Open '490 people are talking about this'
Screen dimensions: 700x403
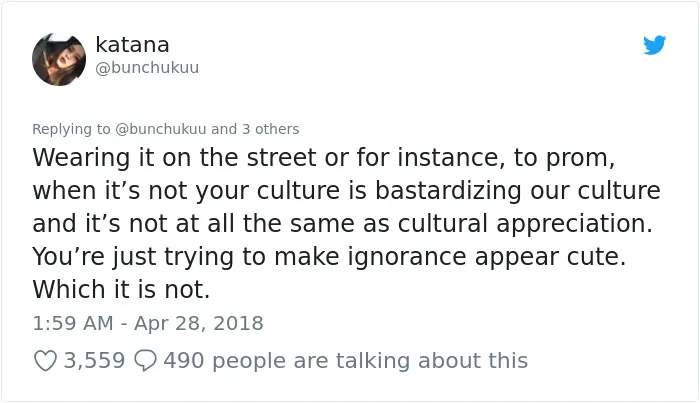click(346, 361)
